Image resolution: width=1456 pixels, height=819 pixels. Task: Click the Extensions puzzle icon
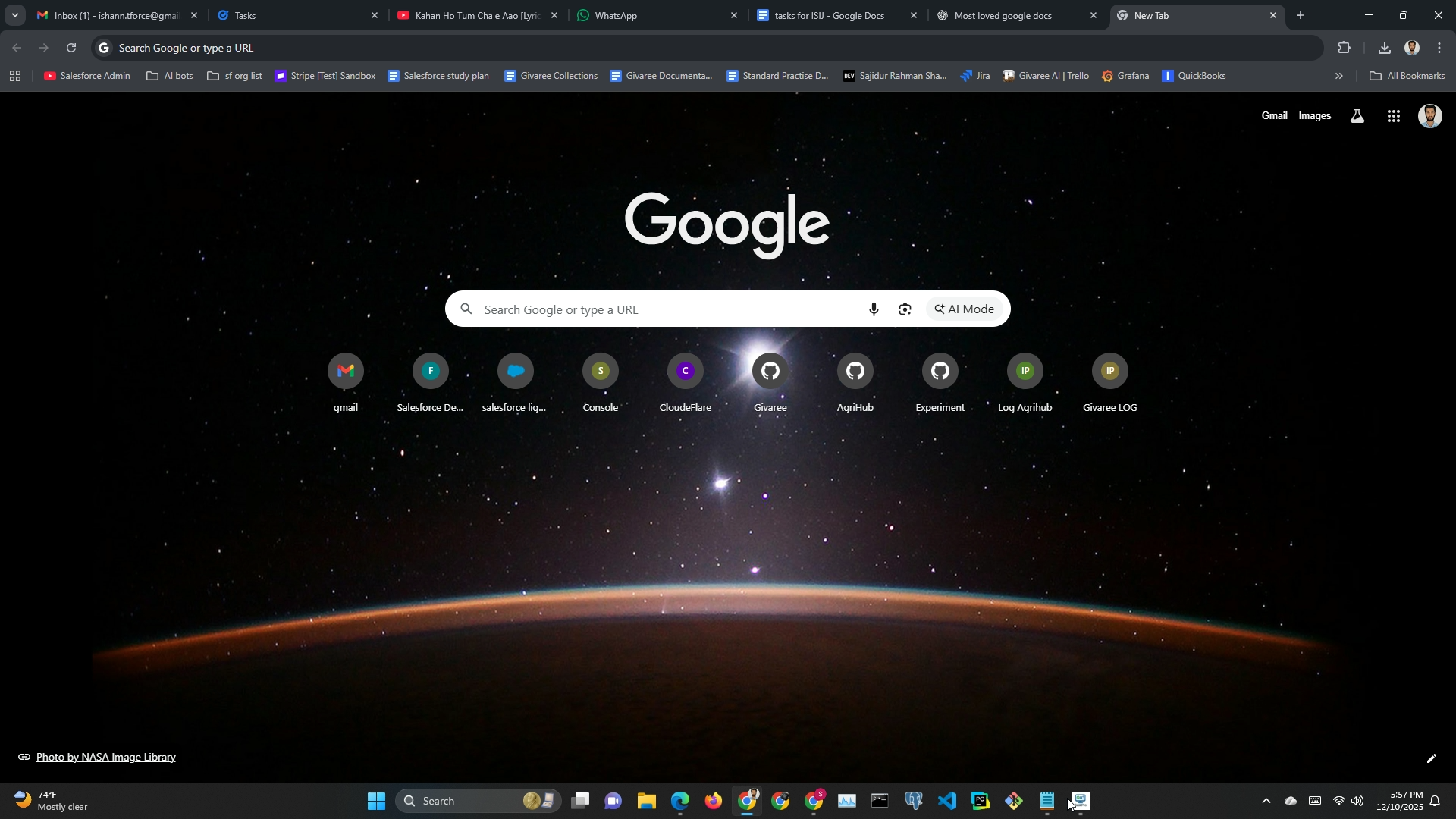point(1344,48)
